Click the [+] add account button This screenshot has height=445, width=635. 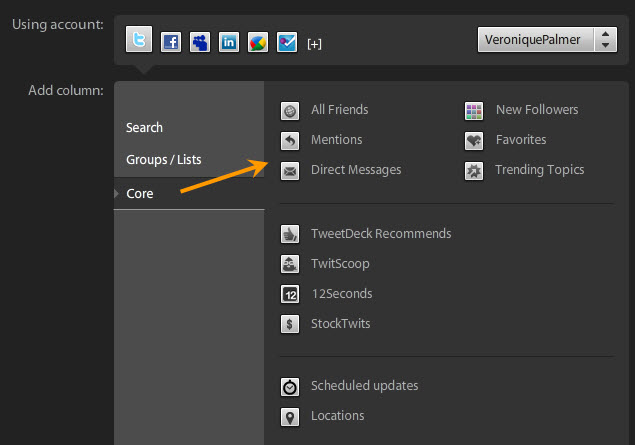click(x=314, y=44)
